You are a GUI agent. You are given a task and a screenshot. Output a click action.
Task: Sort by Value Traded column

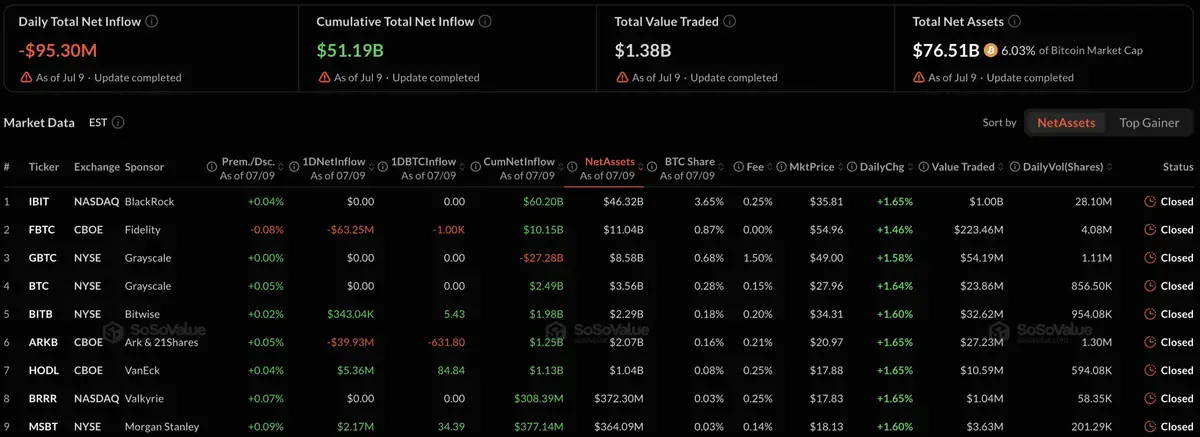963,167
